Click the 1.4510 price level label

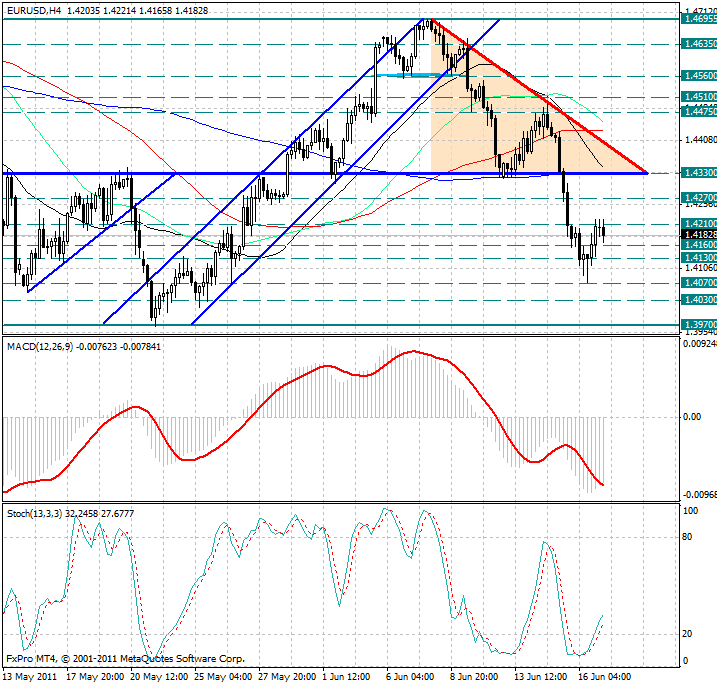[699, 96]
